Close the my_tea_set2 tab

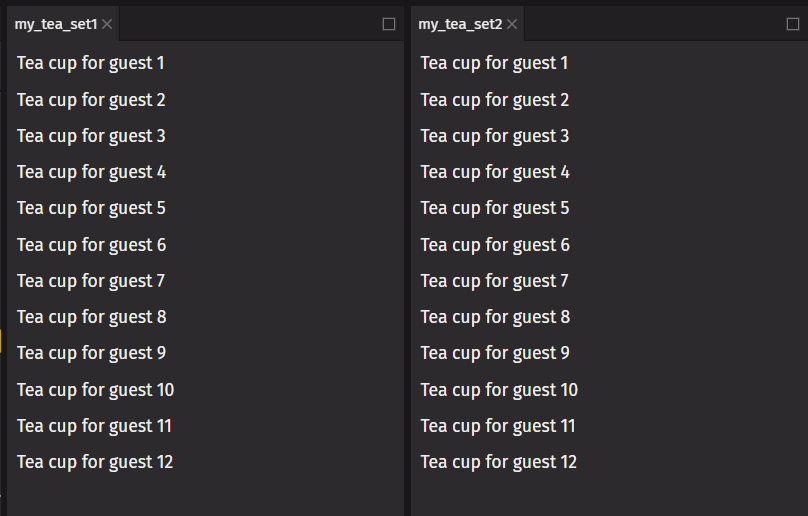point(512,24)
